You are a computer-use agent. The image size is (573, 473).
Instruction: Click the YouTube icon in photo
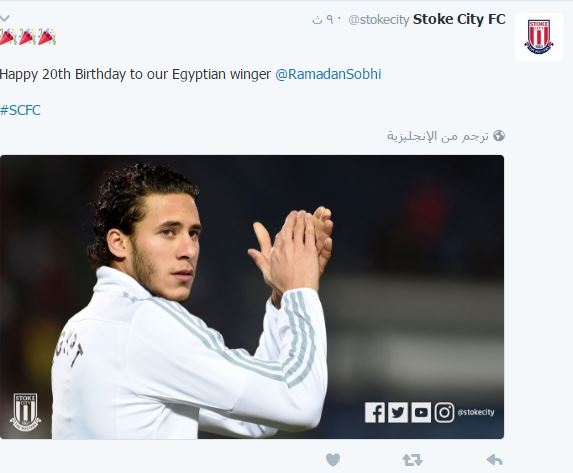[421, 412]
